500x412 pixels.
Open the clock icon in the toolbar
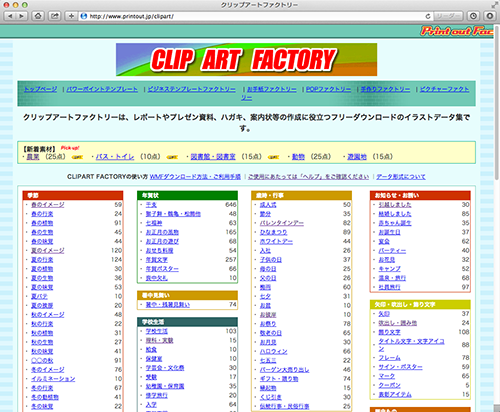click(x=473, y=16)
